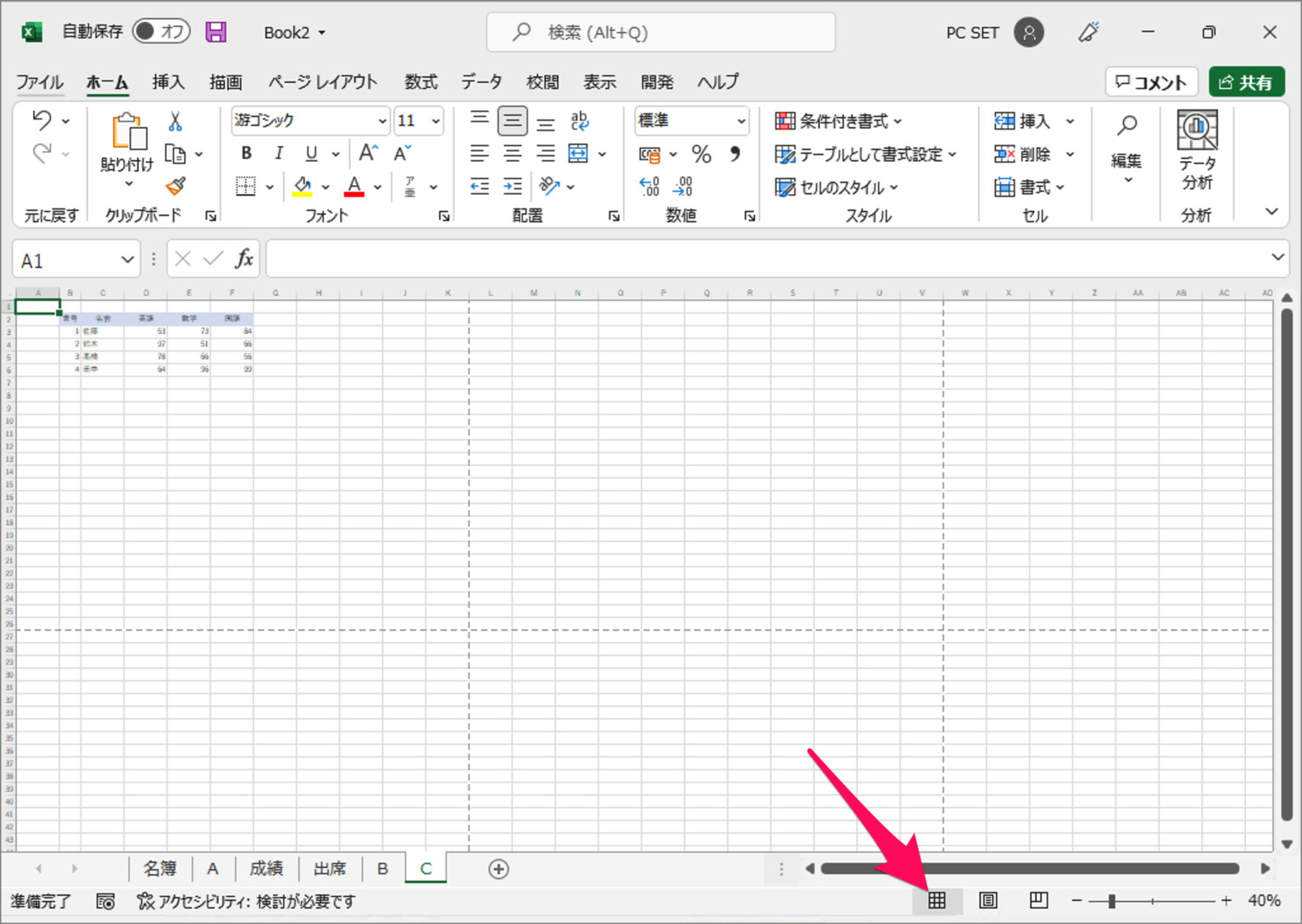Toggle AutoSave switch
The width and height of the screenshot is (1302, 924).
coord(161,32)
